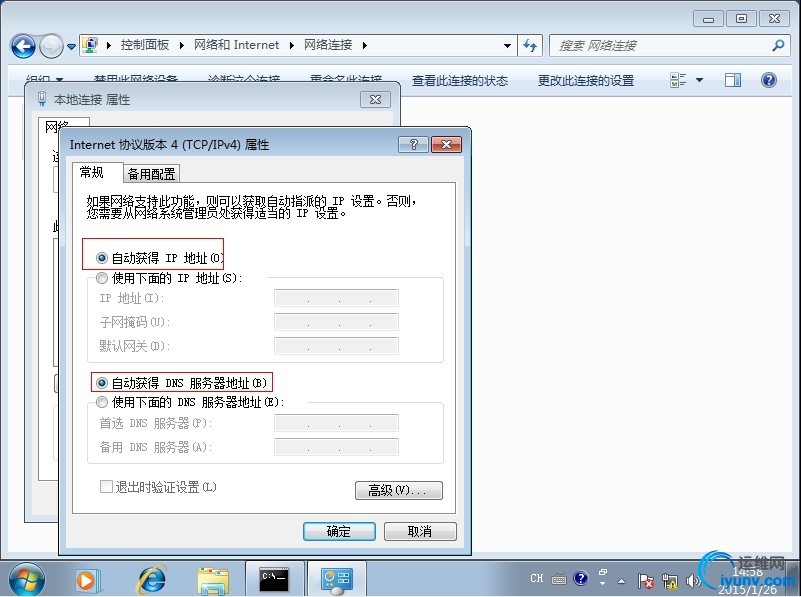
Task: Click 控制面板 breadcrumb in address bar
Action: [x=145, y=45]
